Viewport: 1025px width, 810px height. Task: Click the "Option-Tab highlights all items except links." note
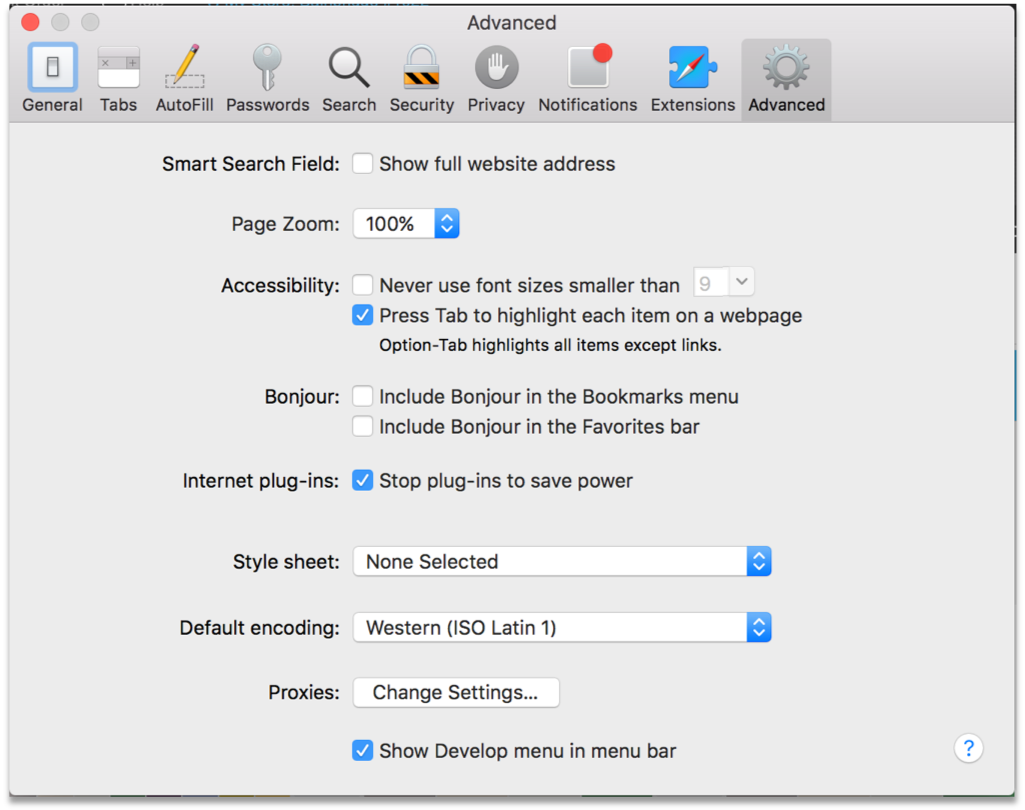point(550,345)
